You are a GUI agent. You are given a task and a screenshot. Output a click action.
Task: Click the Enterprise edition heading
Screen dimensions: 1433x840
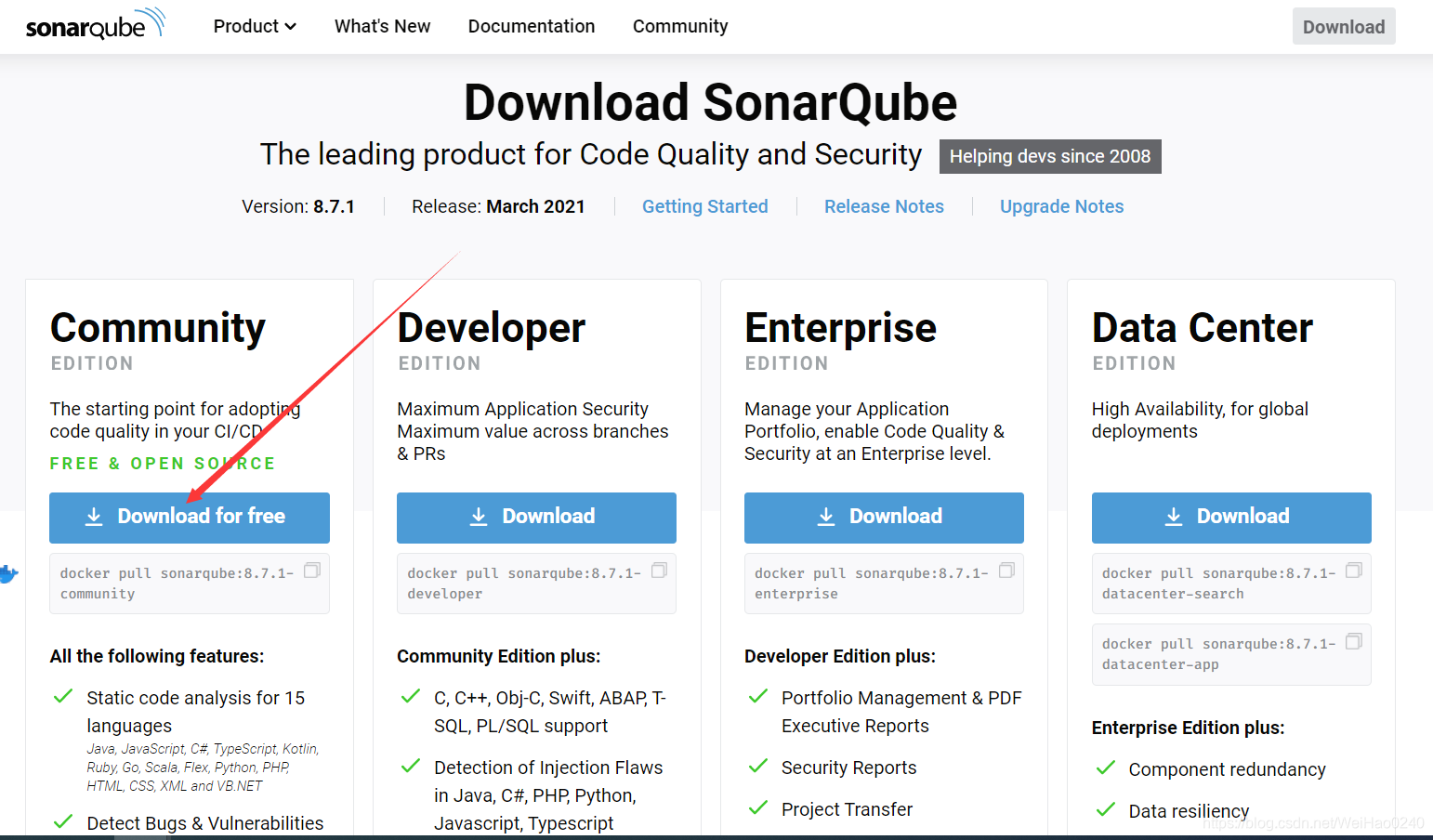point(841,328)
